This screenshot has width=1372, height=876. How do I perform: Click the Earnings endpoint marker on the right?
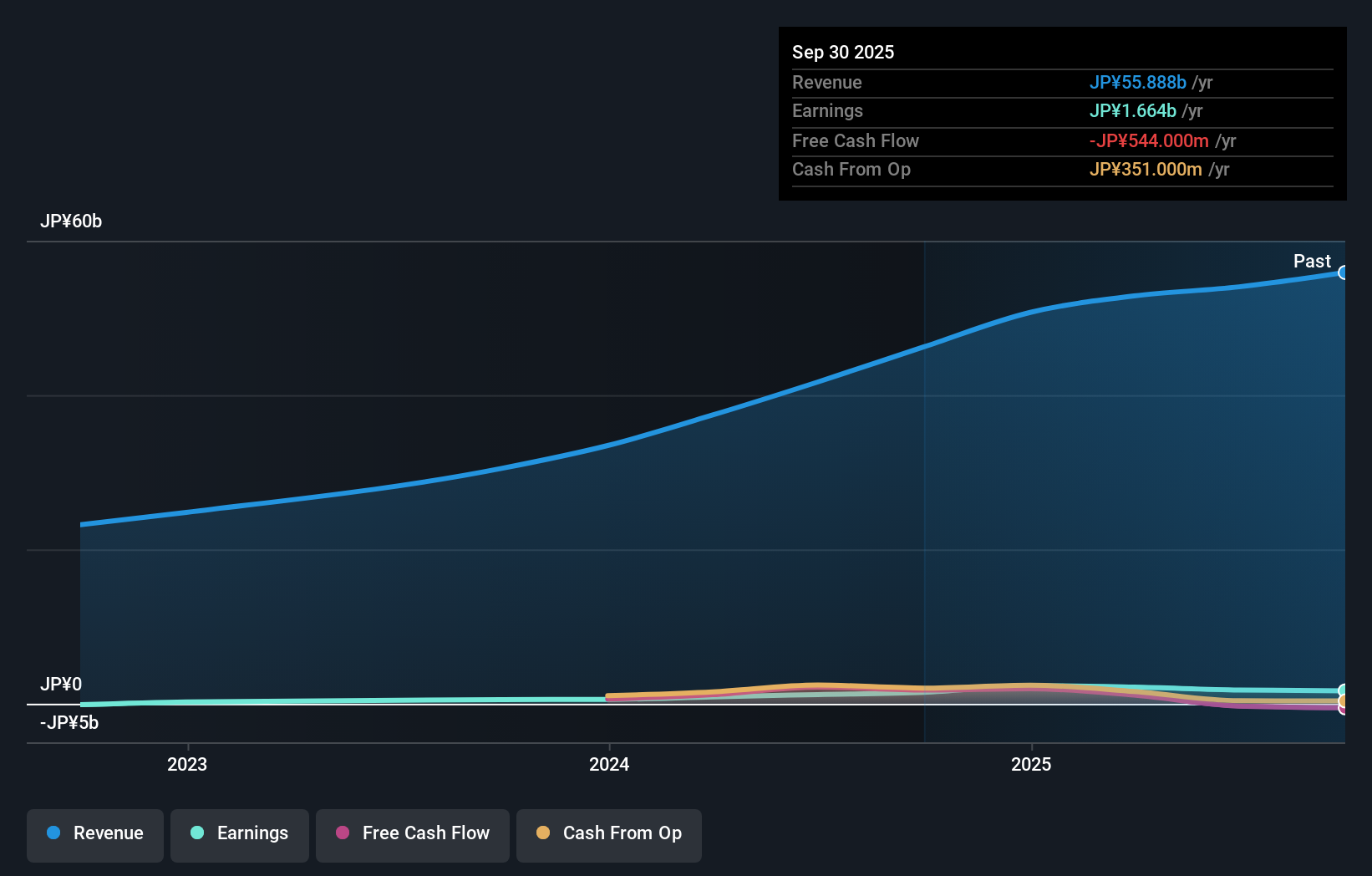[x=1342, y=690]
